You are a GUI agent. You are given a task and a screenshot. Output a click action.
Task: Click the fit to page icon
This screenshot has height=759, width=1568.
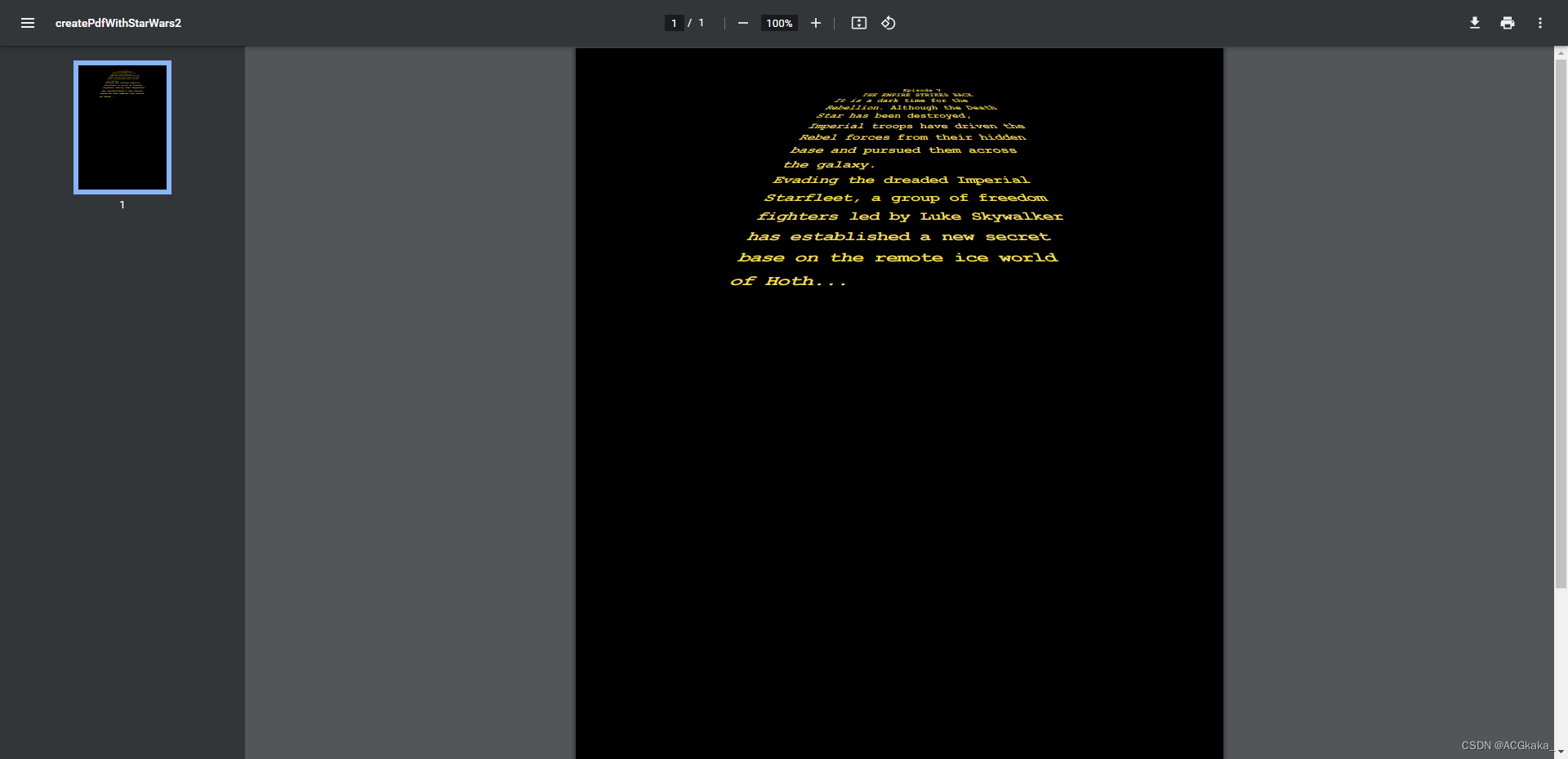(x=859, y=23)
